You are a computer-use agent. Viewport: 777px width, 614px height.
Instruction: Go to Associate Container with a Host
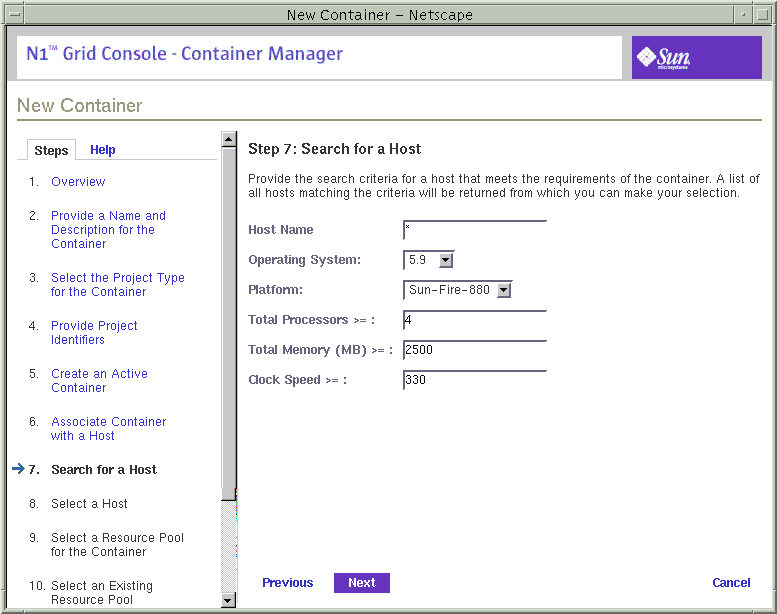tap(109, 429)
